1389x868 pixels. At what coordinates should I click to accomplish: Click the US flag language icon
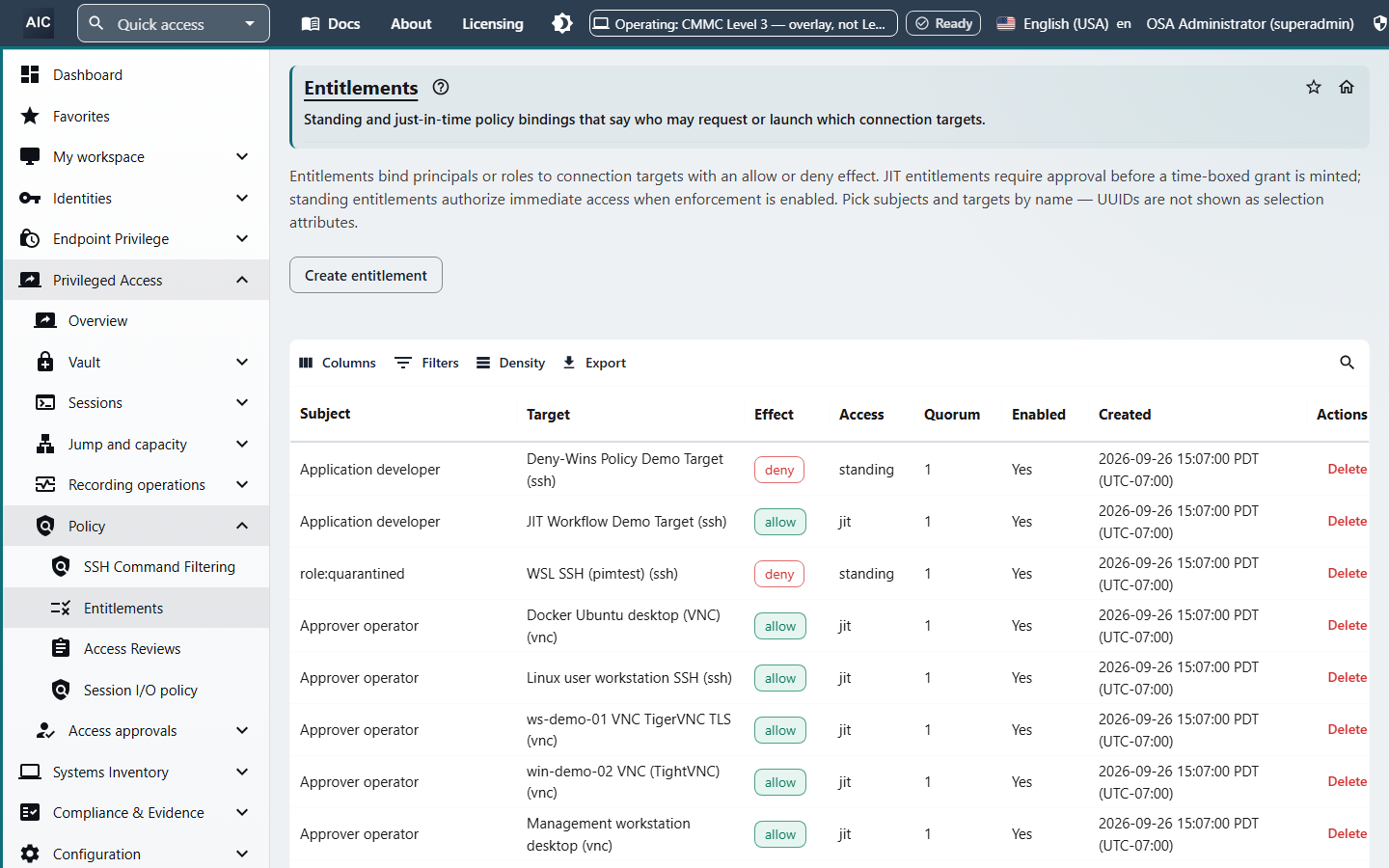coord(1006,23)
